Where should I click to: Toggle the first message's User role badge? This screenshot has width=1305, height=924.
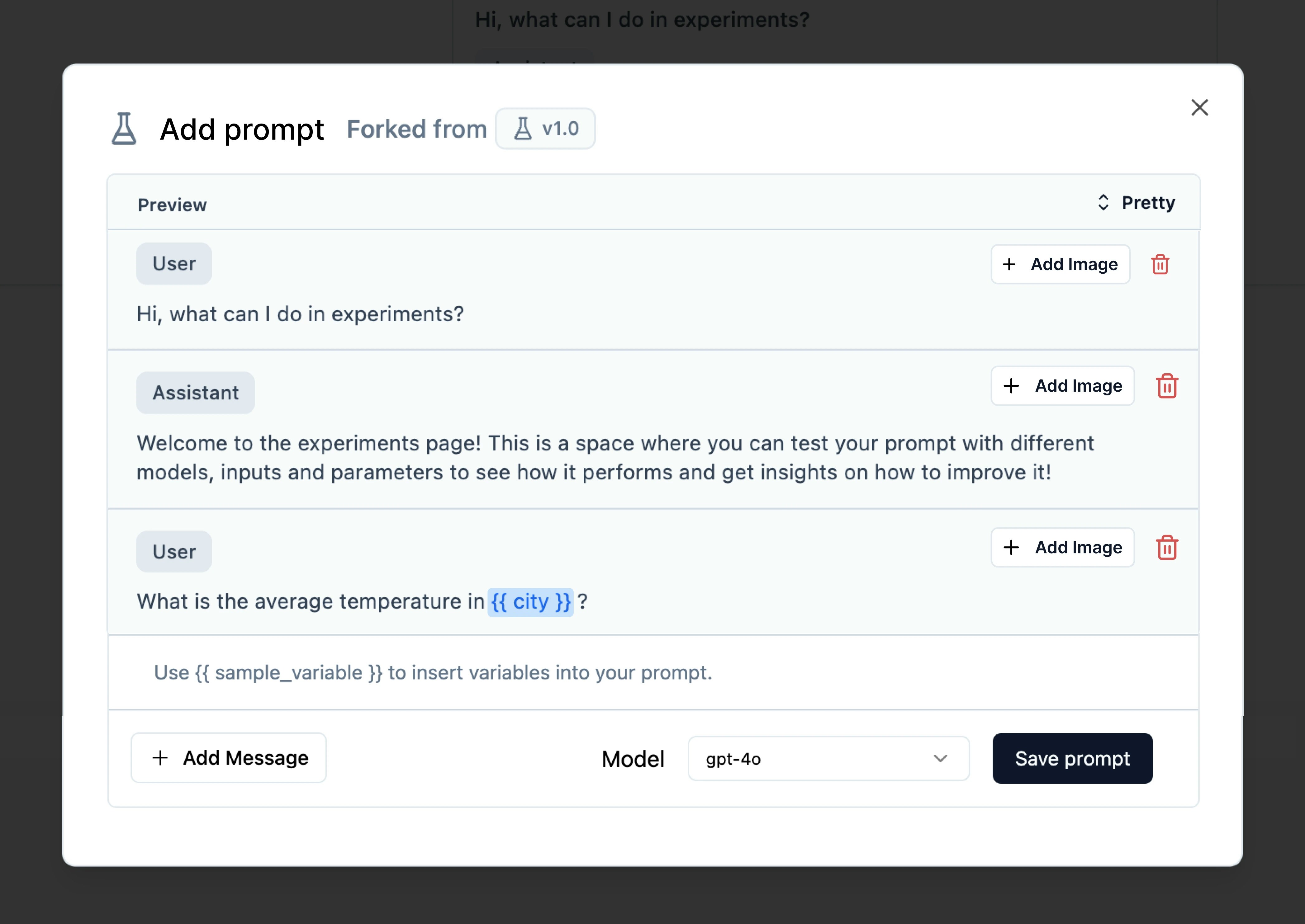tap(173, 263)
